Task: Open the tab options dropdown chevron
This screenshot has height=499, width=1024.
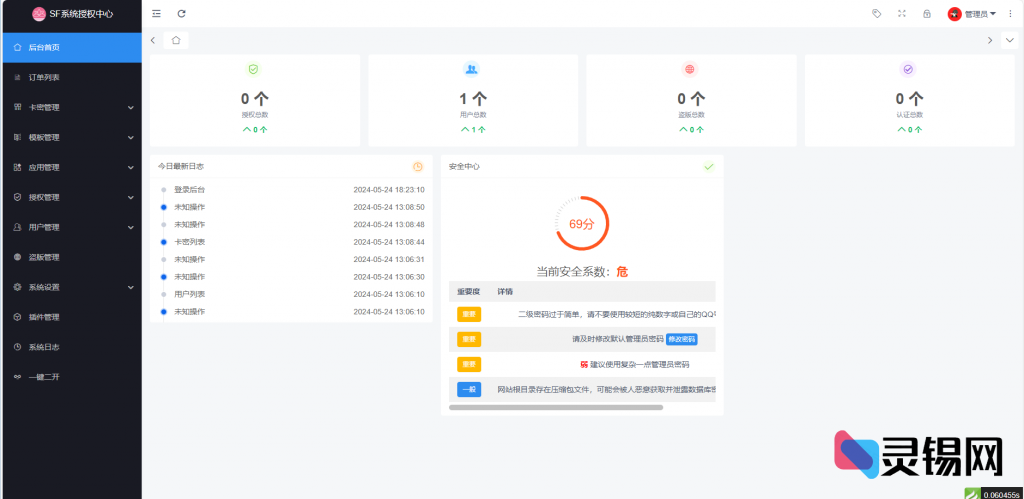Action: 1010,40
